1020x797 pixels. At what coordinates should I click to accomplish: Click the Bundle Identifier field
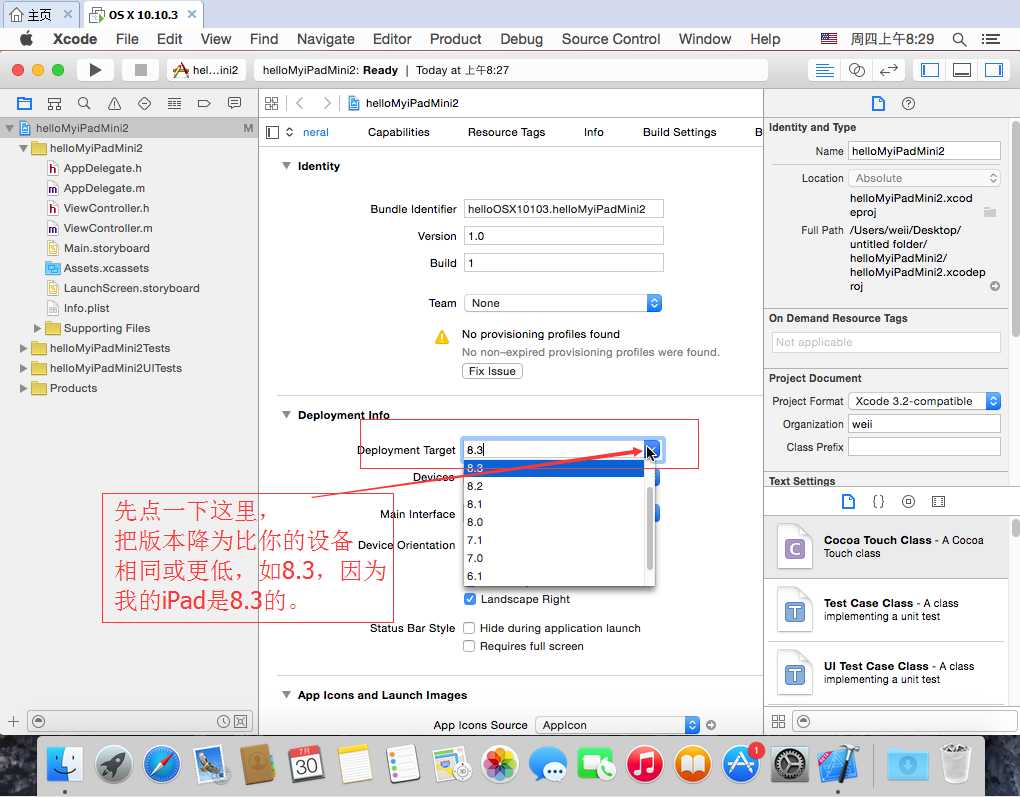[x=563, y=209]
